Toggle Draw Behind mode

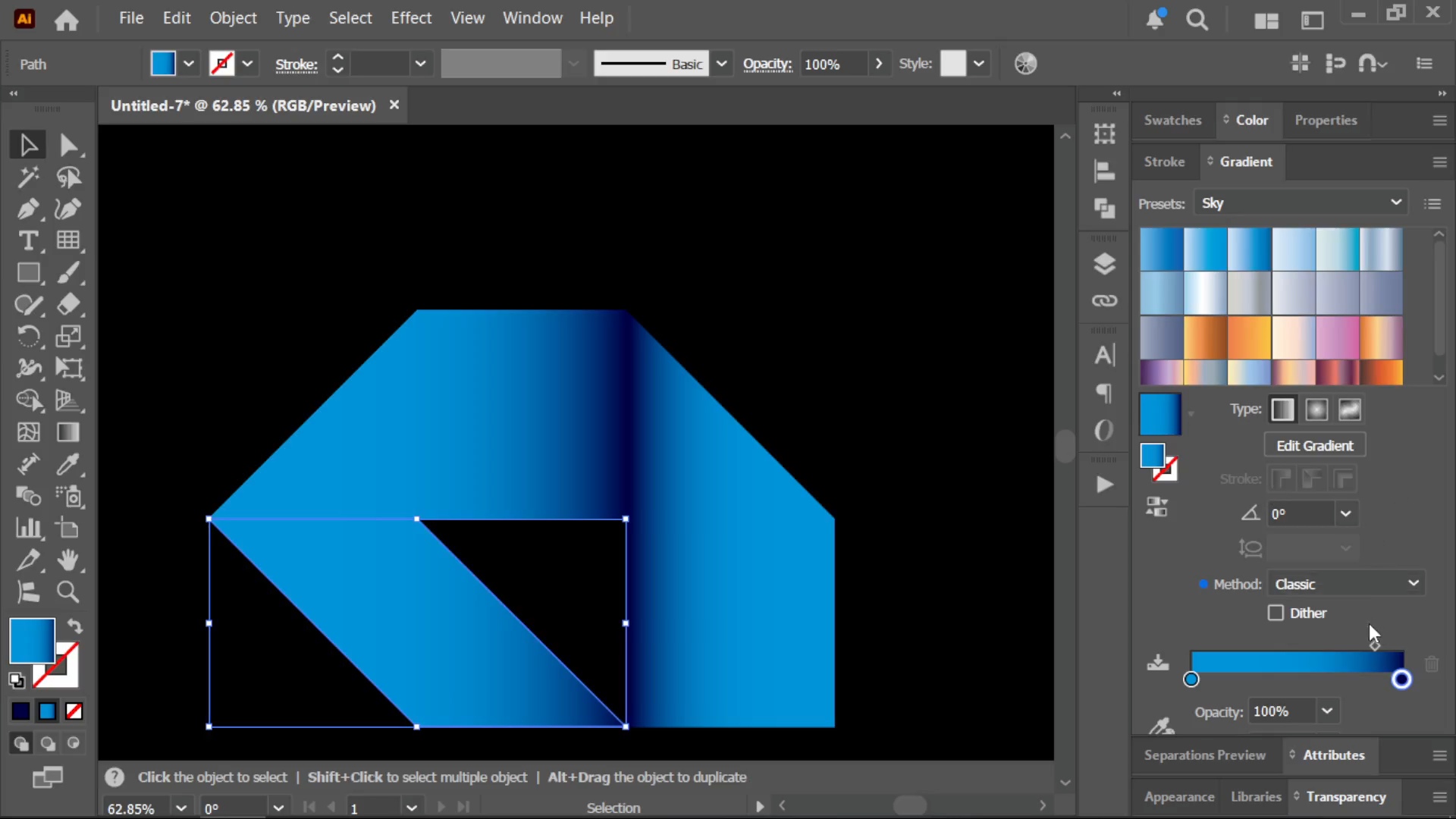coord(47,743)
